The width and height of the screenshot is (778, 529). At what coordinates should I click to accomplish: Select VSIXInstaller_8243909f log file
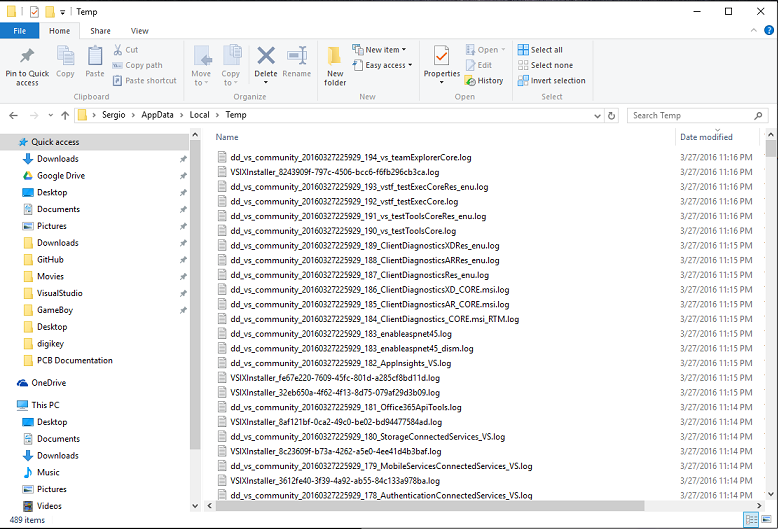334,172
